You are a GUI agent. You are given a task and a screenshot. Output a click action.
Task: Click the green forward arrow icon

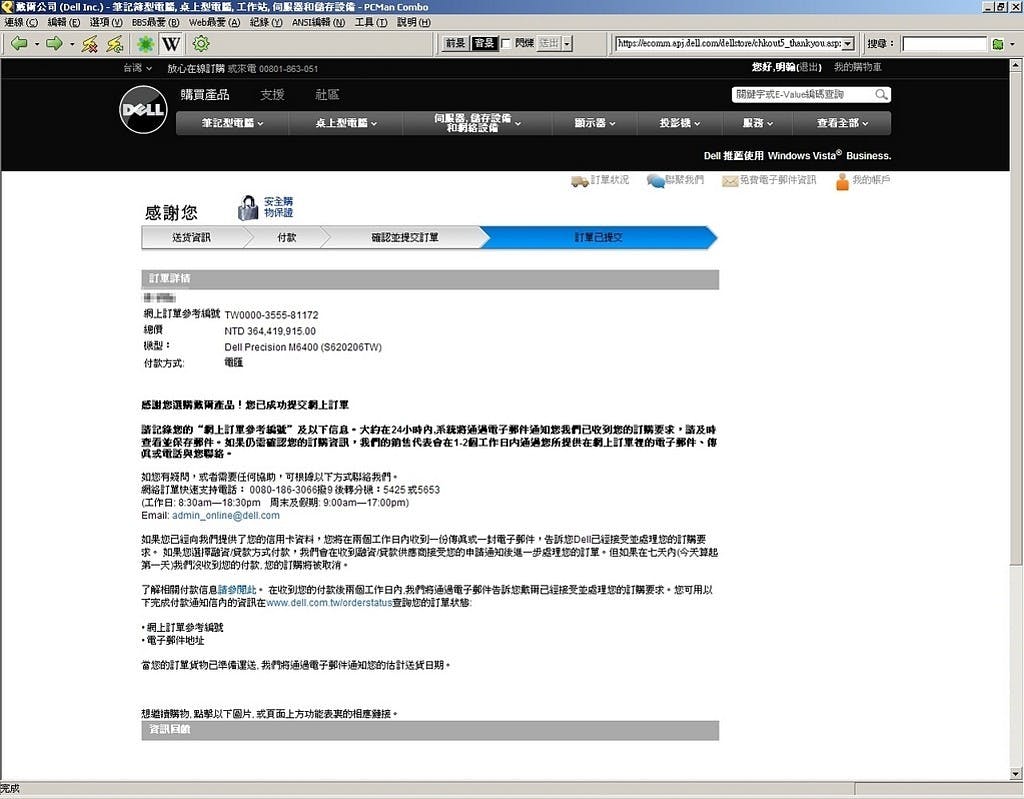click(x=55, y=44)
